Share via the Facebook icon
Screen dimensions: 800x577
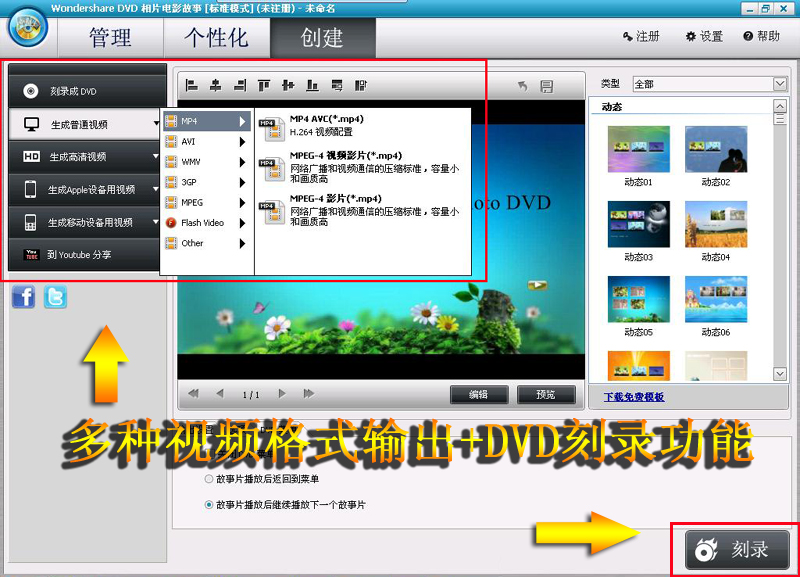tap(23, 297)
